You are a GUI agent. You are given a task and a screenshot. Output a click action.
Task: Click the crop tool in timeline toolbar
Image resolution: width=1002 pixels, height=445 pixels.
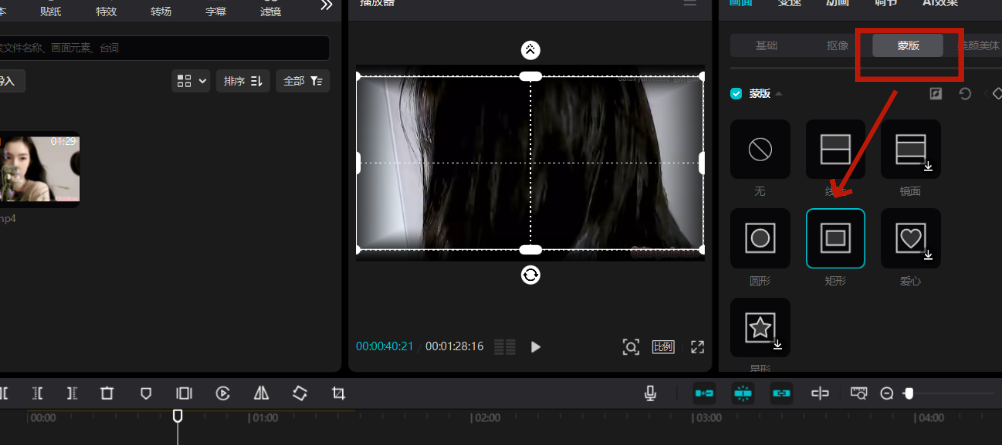click(x=338, y=394)
